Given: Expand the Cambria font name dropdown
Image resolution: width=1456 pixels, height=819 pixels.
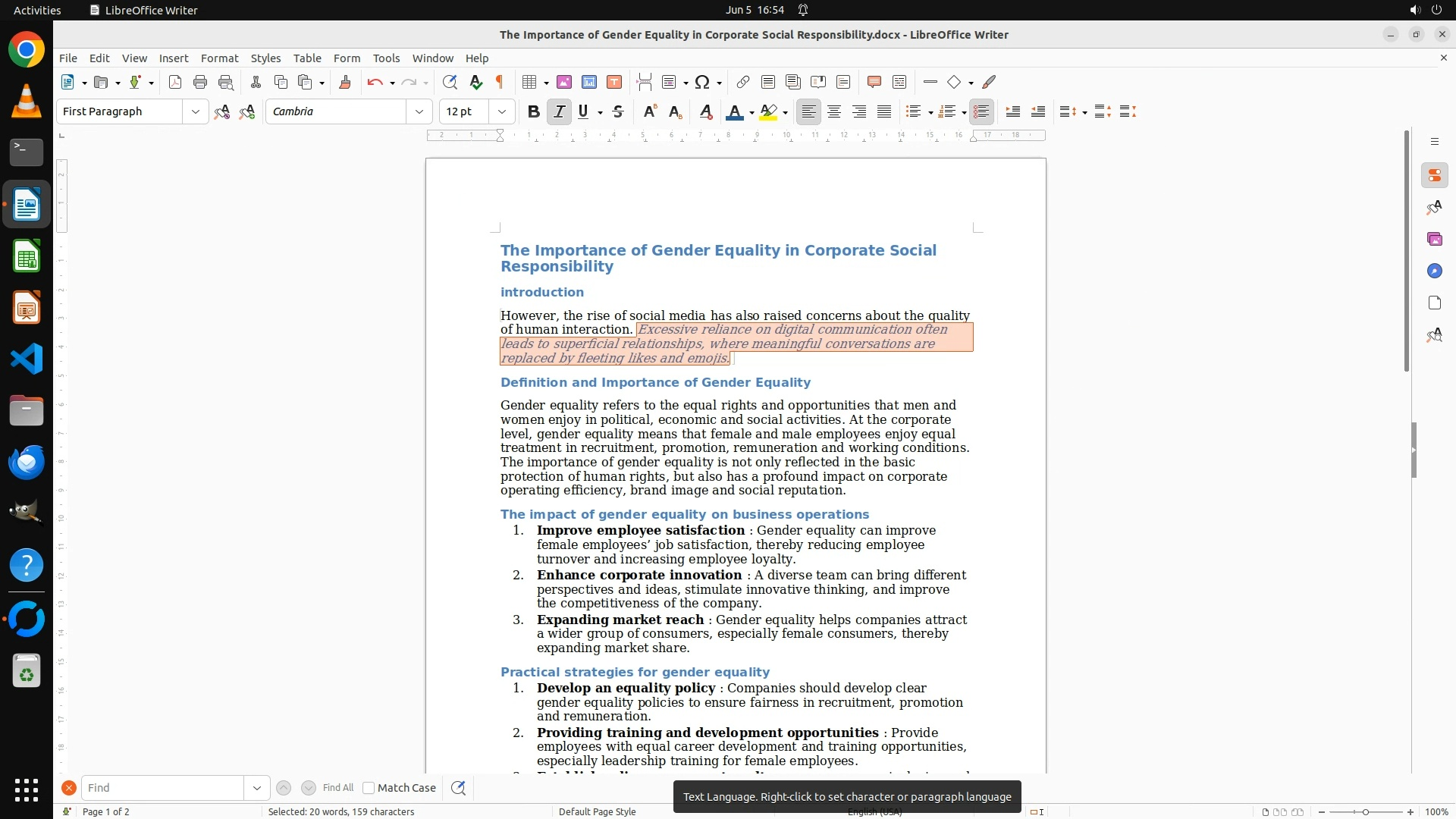Looking at the screenshot, I should click(x=419, y=111).
